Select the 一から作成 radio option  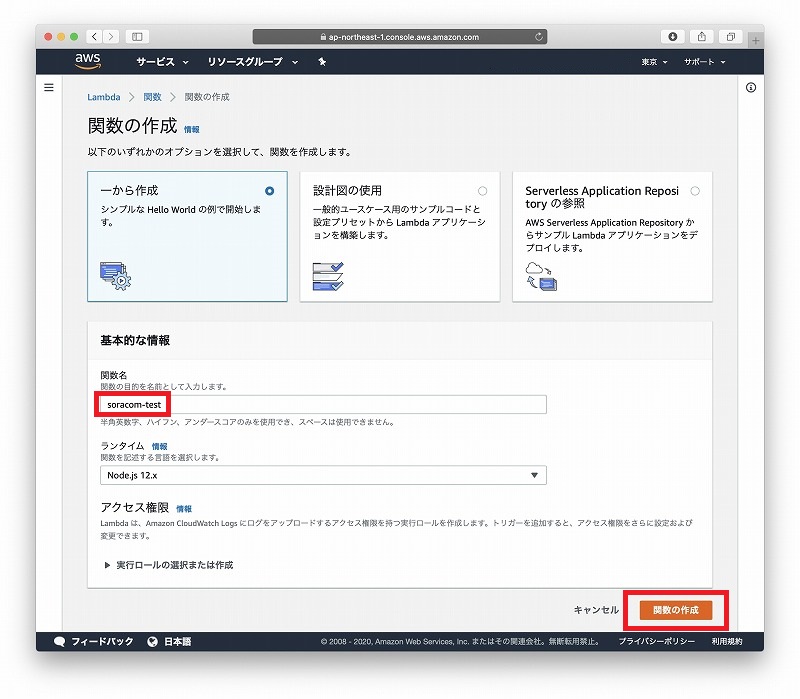[x=269, y=191]
